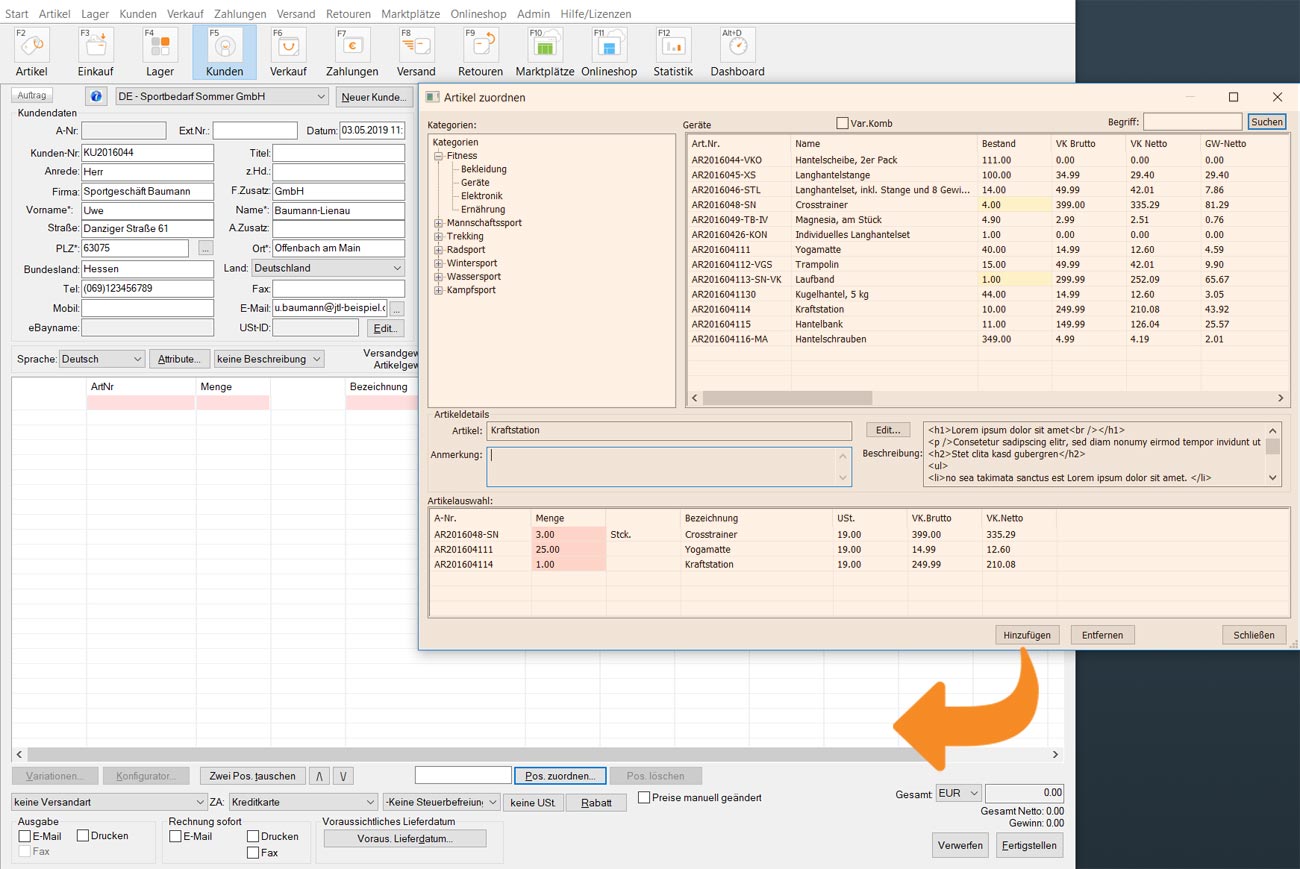Open the Hilfe/Lizenzen menu
The width and height of the screenshot is (1300, 869).
click(x=595, y=14)
